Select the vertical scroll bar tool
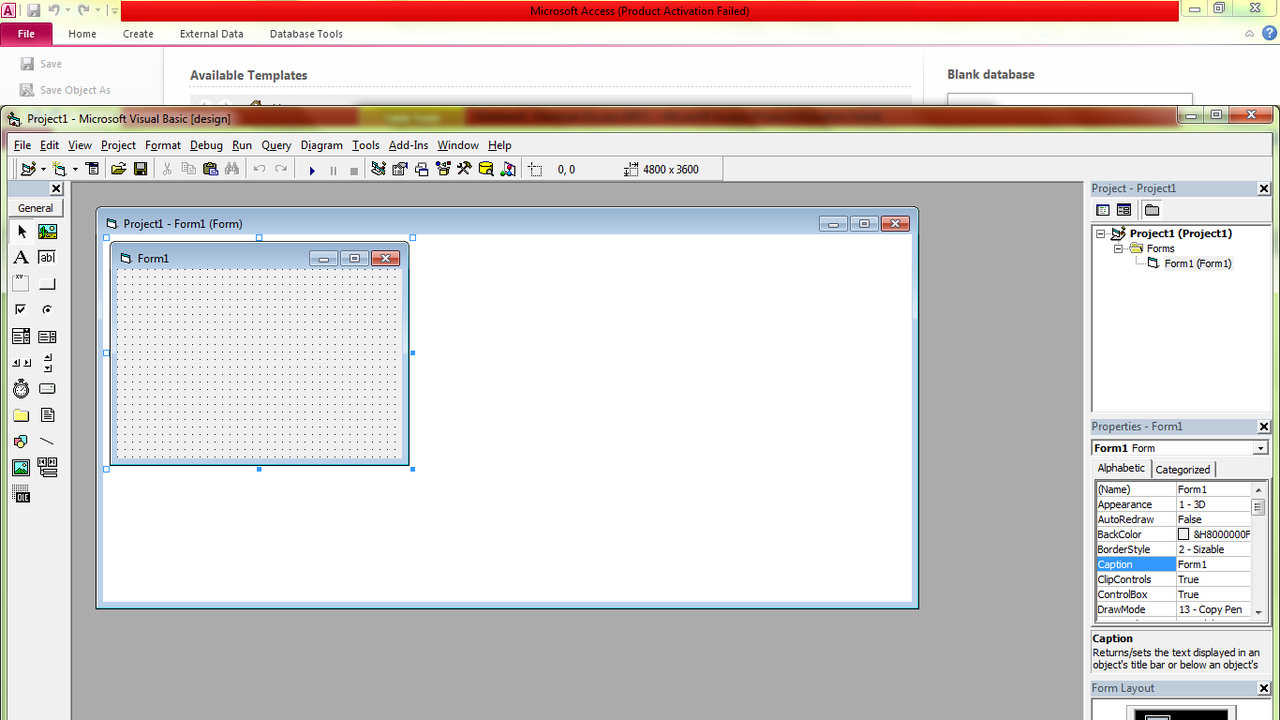 pos(47,363)
